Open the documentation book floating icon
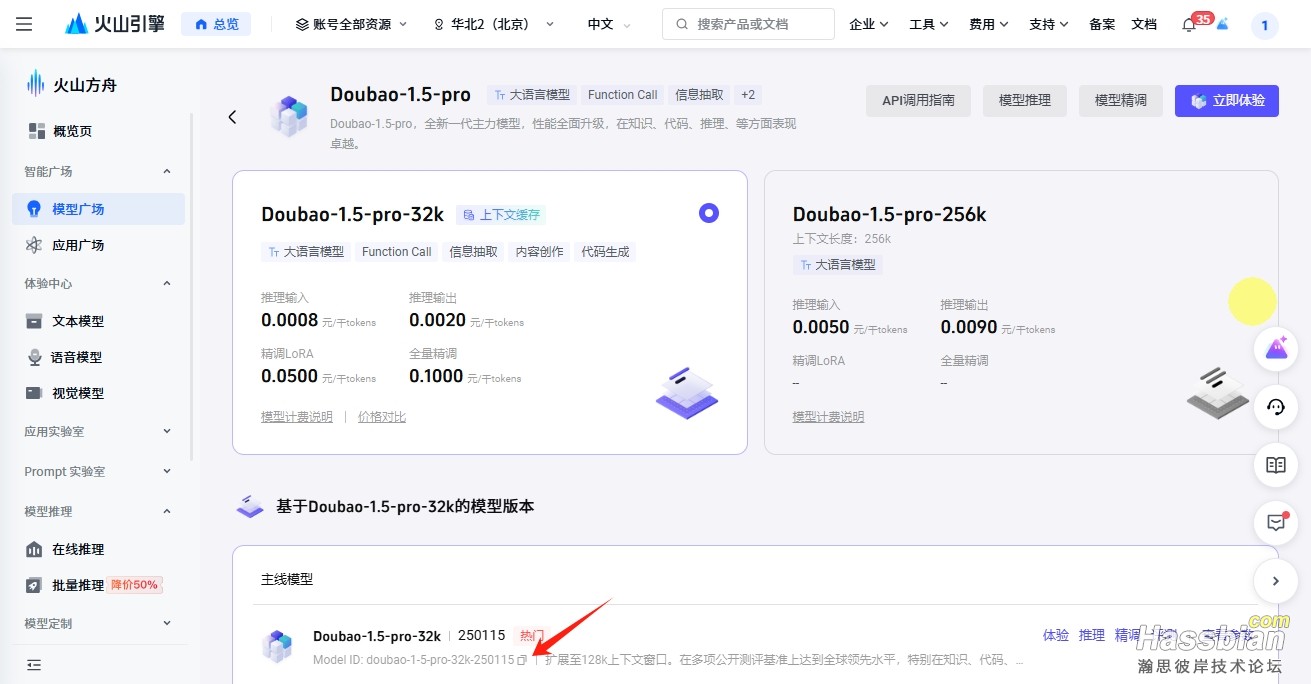This screenshot has height=684, width=1311. point(1276,464)
